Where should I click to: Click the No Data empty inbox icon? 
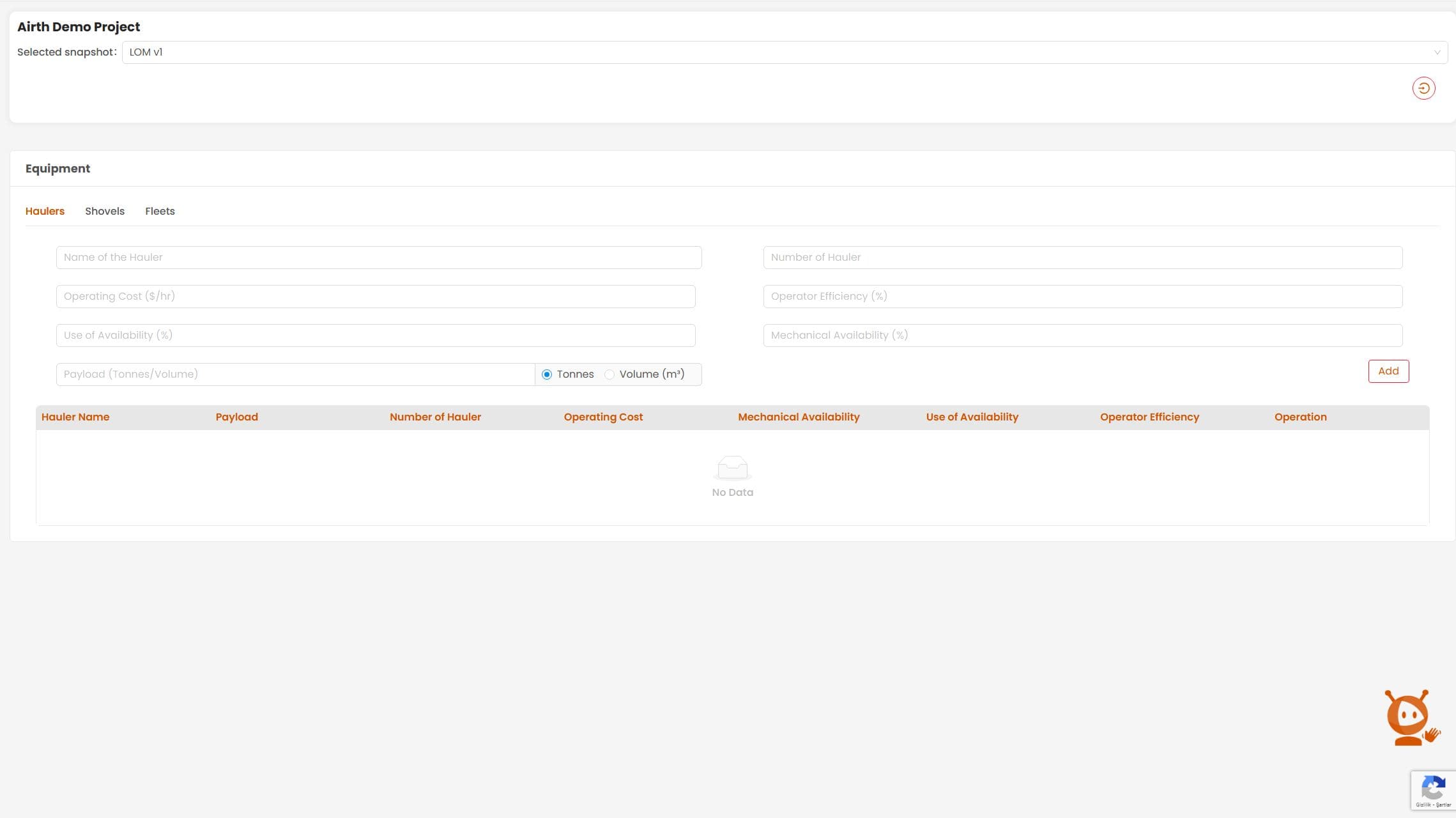point(732,468)
